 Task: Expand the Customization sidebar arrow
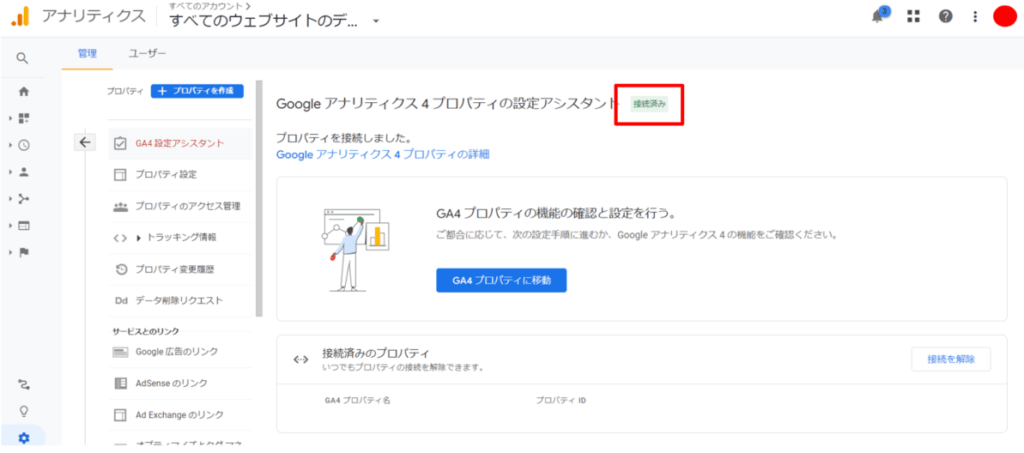pyautogui.click(x=11, y=119)
